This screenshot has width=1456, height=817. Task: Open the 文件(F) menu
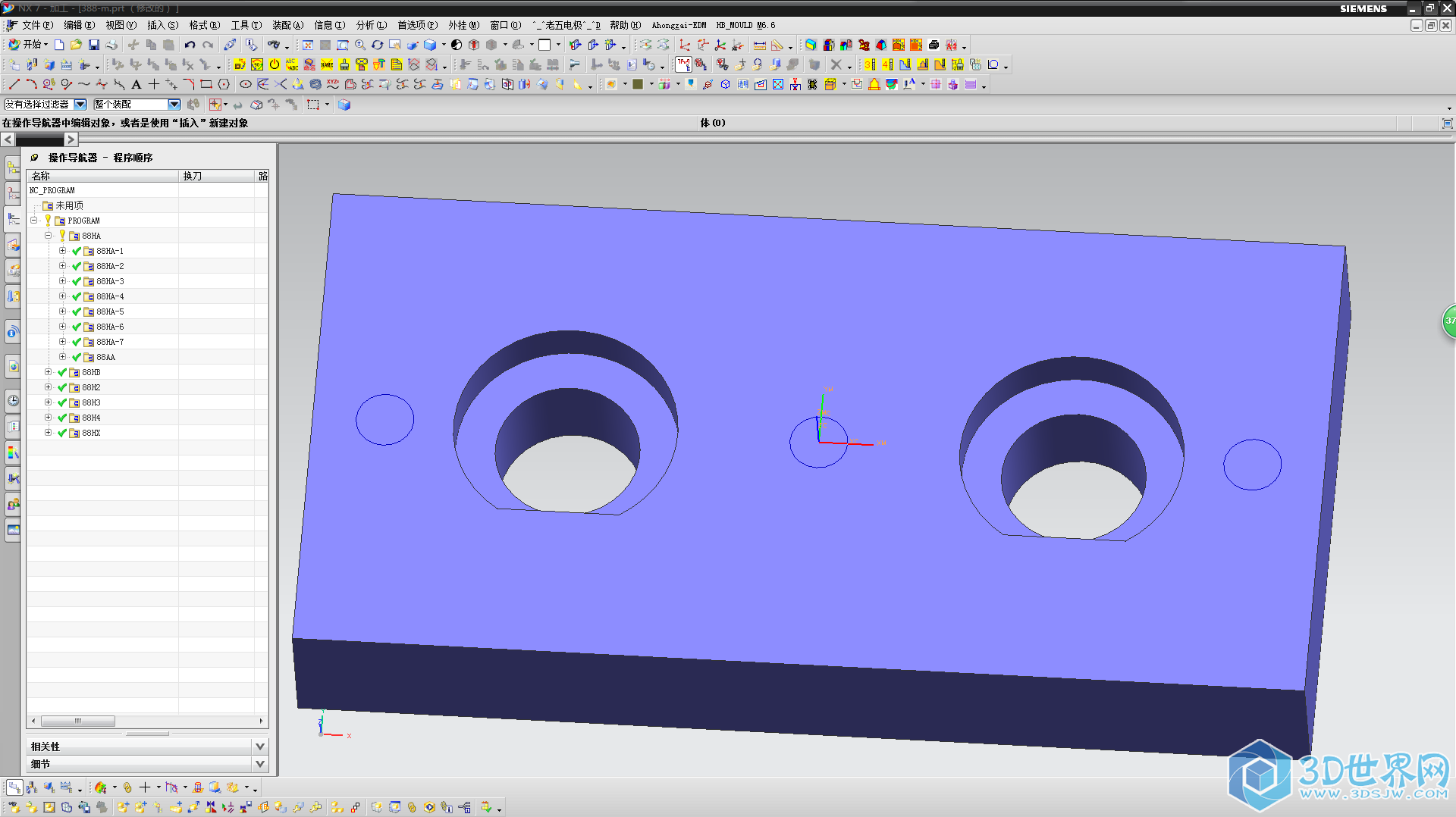click(37, 25)
